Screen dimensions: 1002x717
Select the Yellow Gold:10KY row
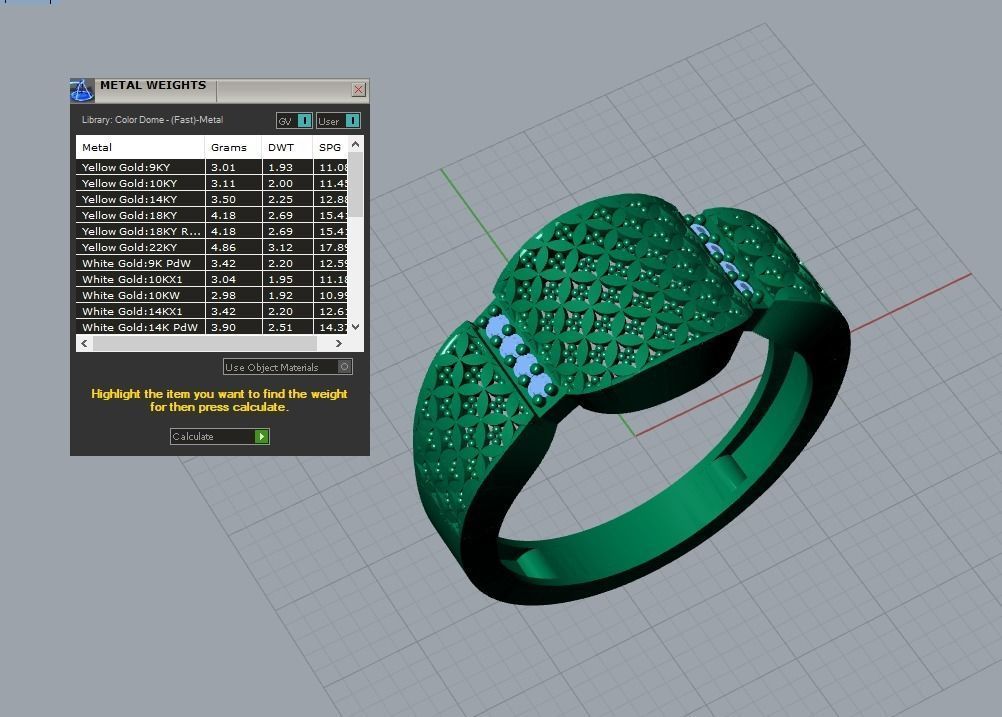(x=212, y=183)
